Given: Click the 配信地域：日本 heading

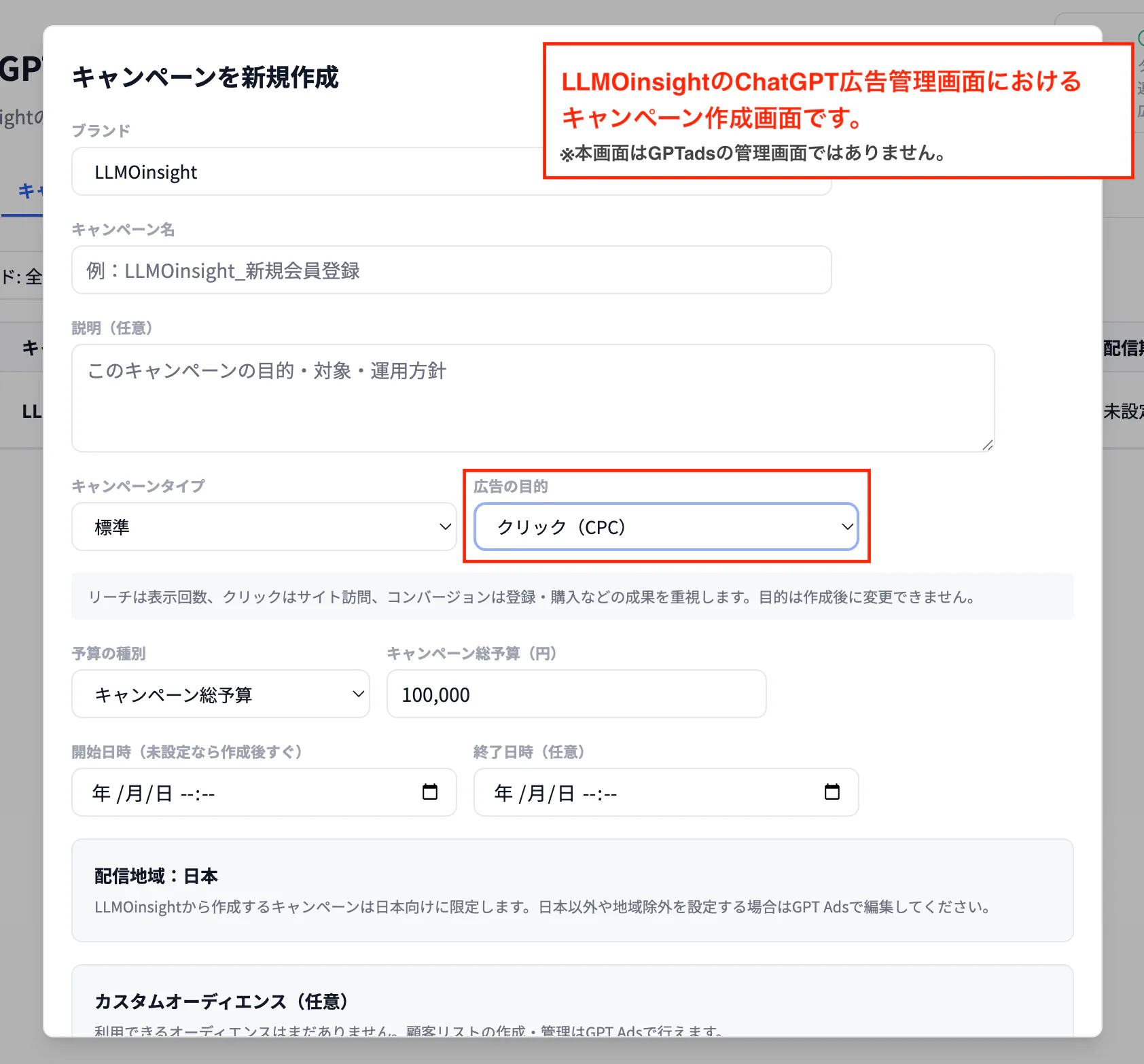Looking at the screenshot, I should (x=156, y=876).
